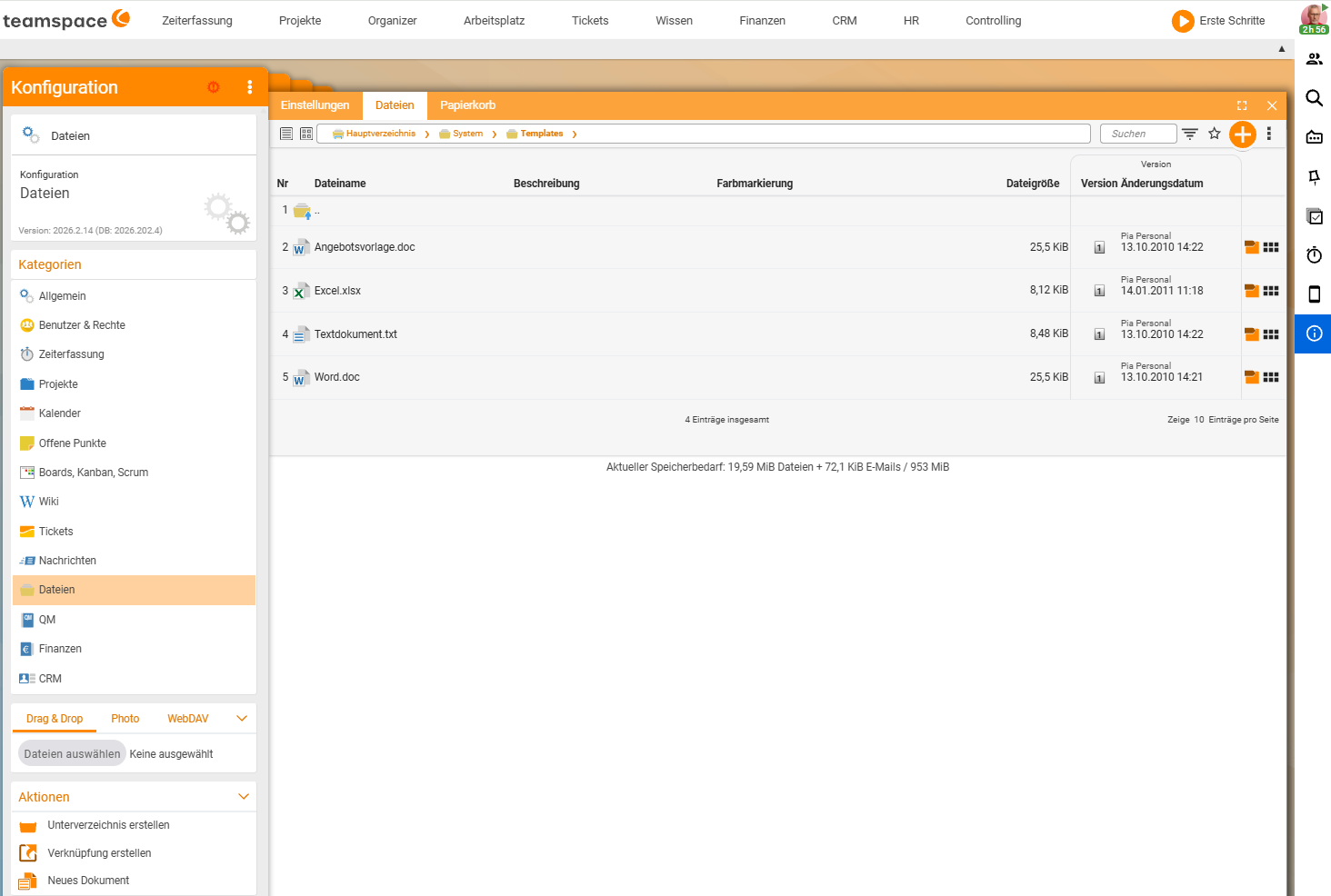1331x896 pixels.
Task: Select the Photo upload tab
Action: point(125,719)
